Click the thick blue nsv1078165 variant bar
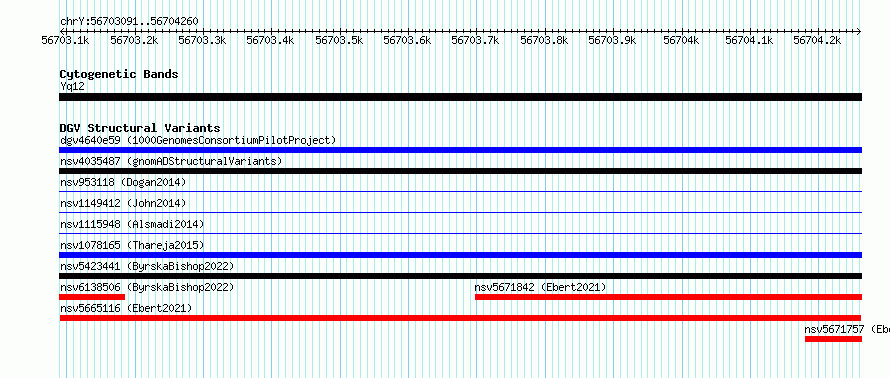The image size is (890, 378). click(460, 255)
